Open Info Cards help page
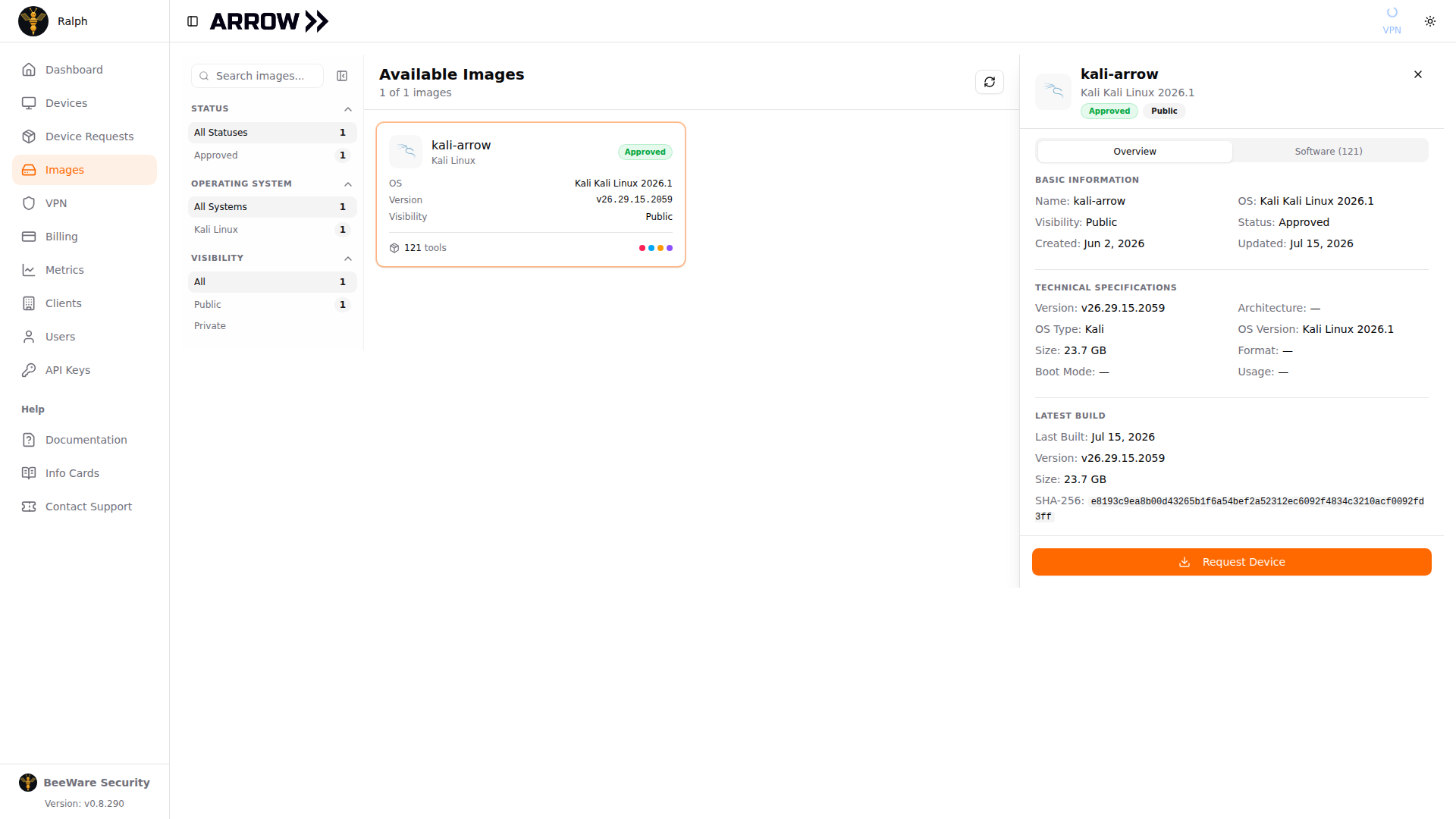1456x819 pixels. (84, 473)
